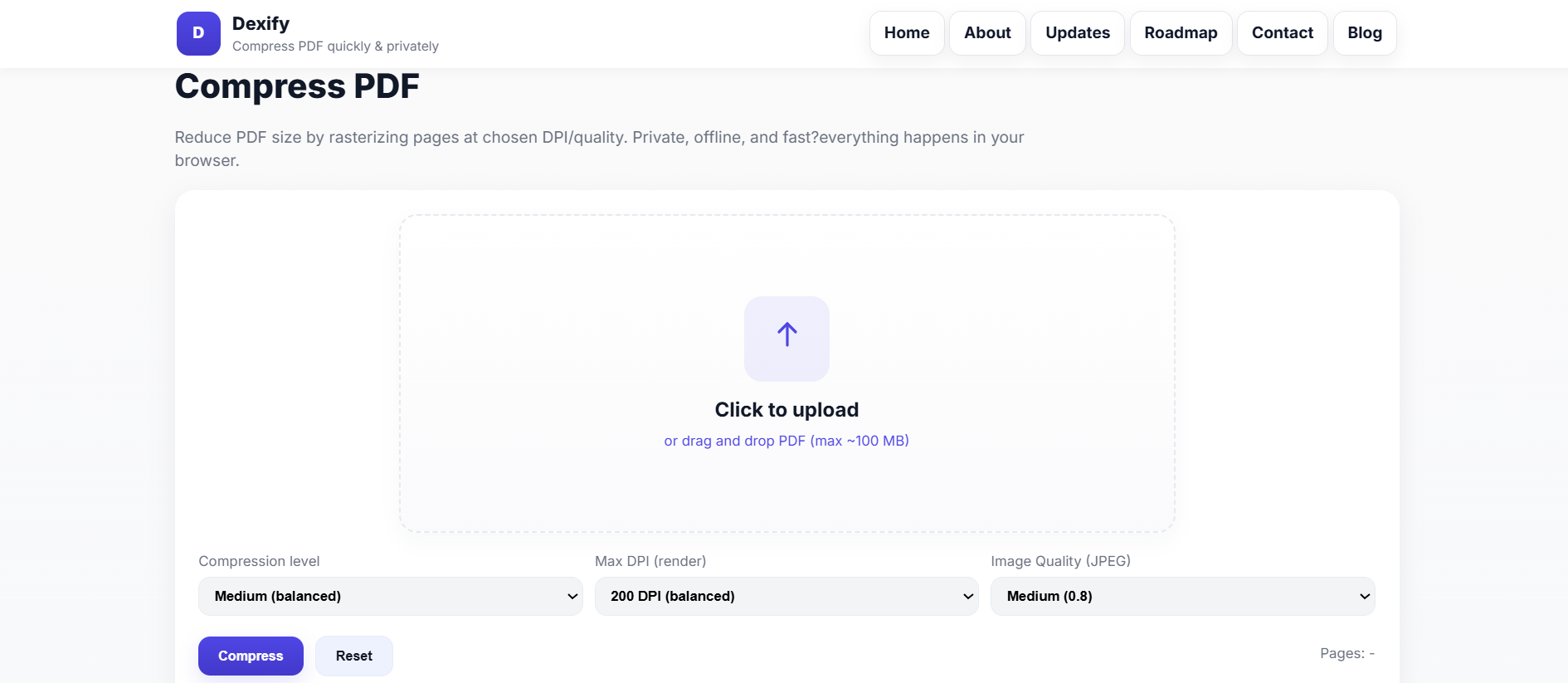
Task: Click the Dexify "D" logo icon
Action: (x=197, y=33)
